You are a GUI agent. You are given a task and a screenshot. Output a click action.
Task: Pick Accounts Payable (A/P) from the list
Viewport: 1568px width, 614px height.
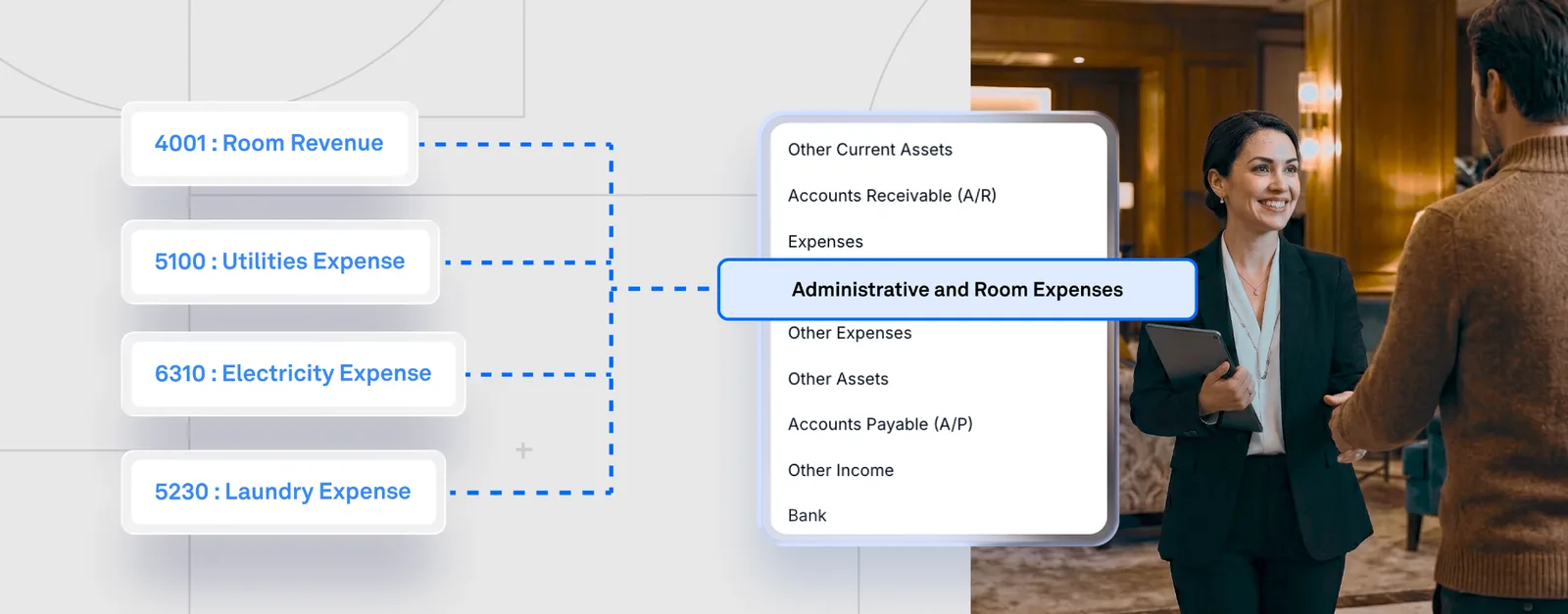880,424
